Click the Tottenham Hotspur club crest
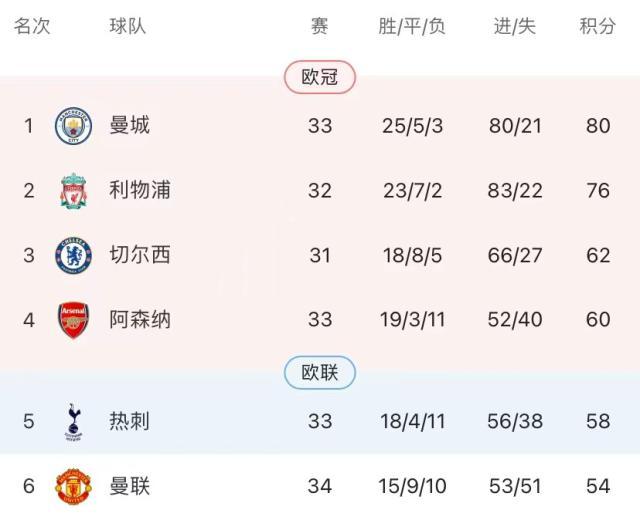 [73, 421]
